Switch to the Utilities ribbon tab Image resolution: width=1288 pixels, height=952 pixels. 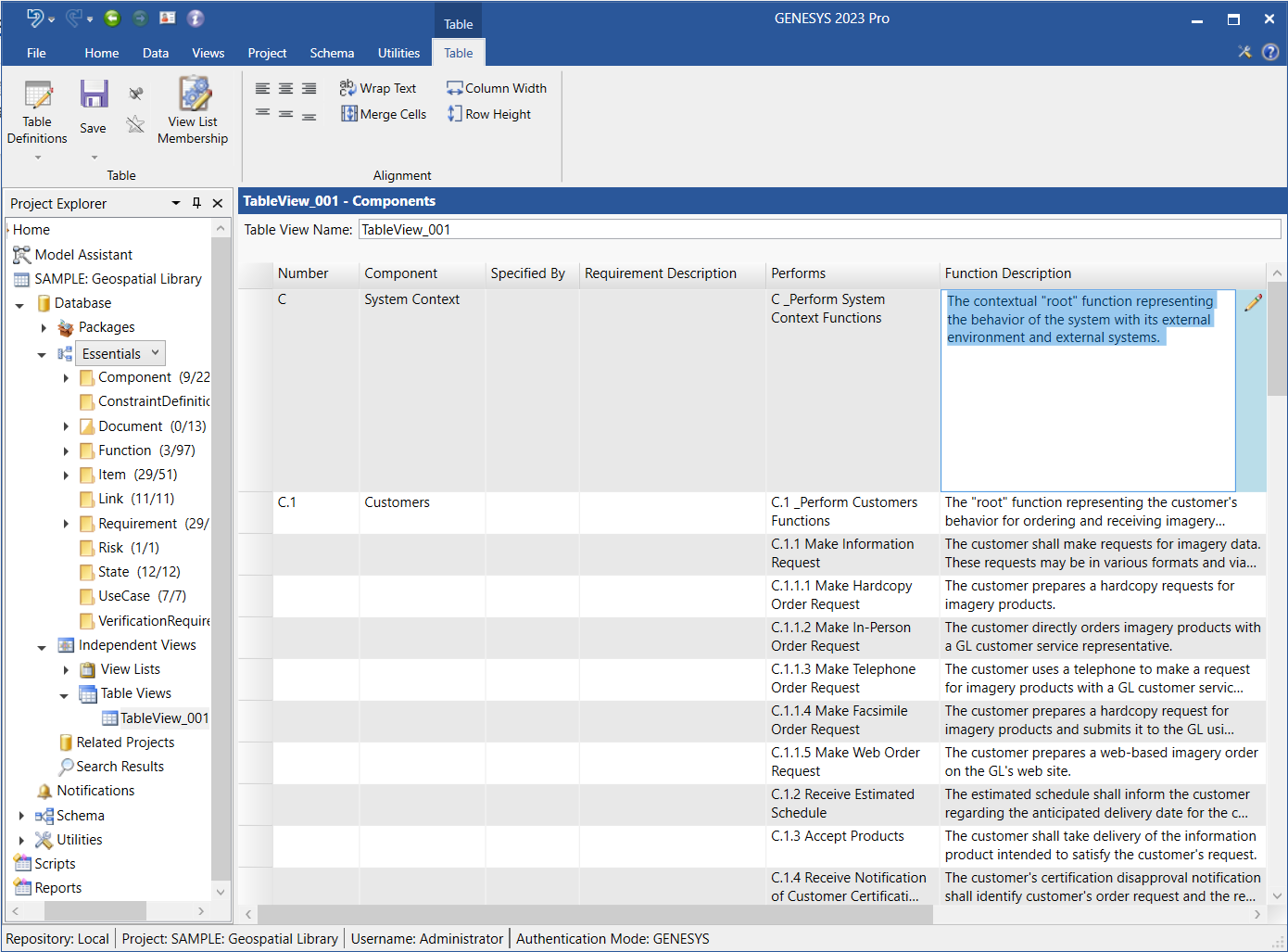[x=398, y=53]
